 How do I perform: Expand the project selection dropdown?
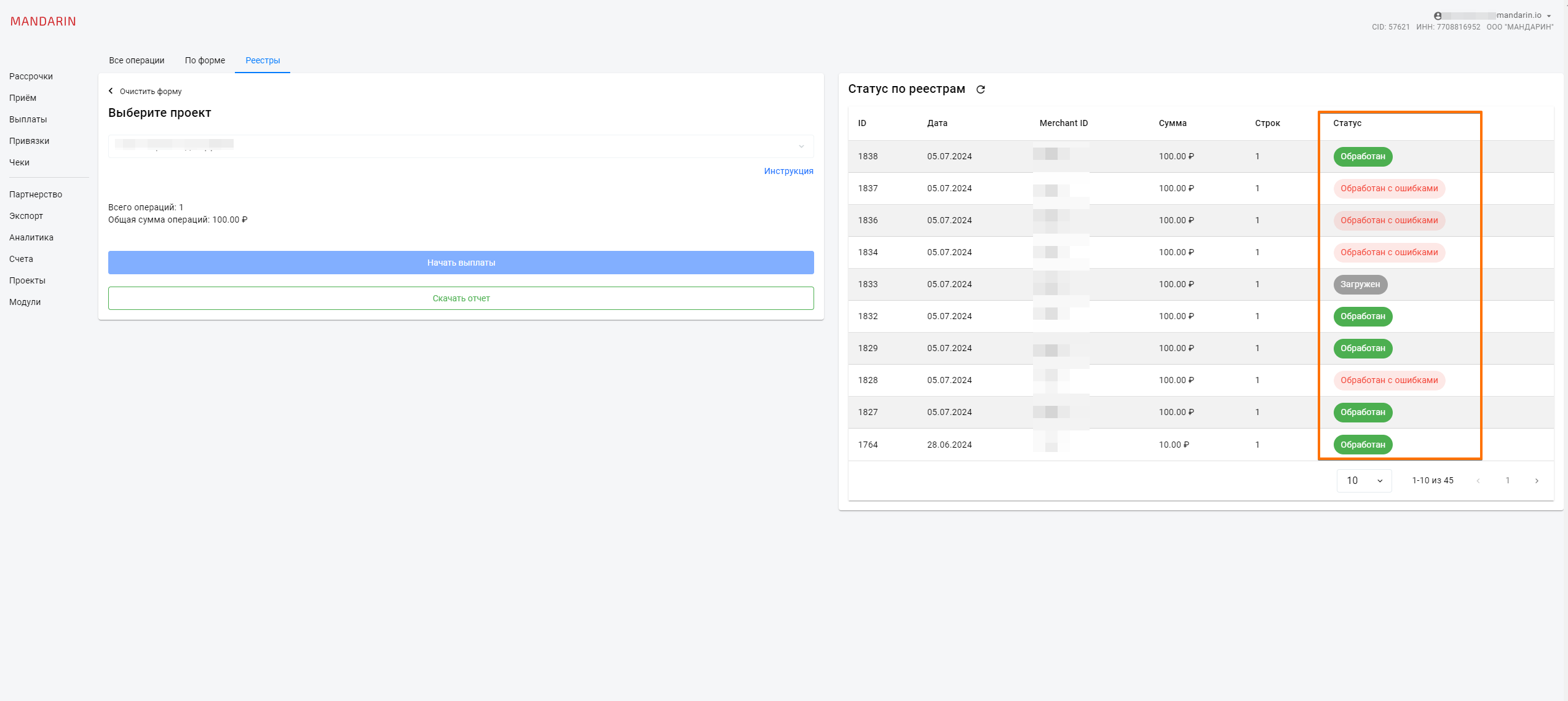pyautogui.click(x=801, y=146)
